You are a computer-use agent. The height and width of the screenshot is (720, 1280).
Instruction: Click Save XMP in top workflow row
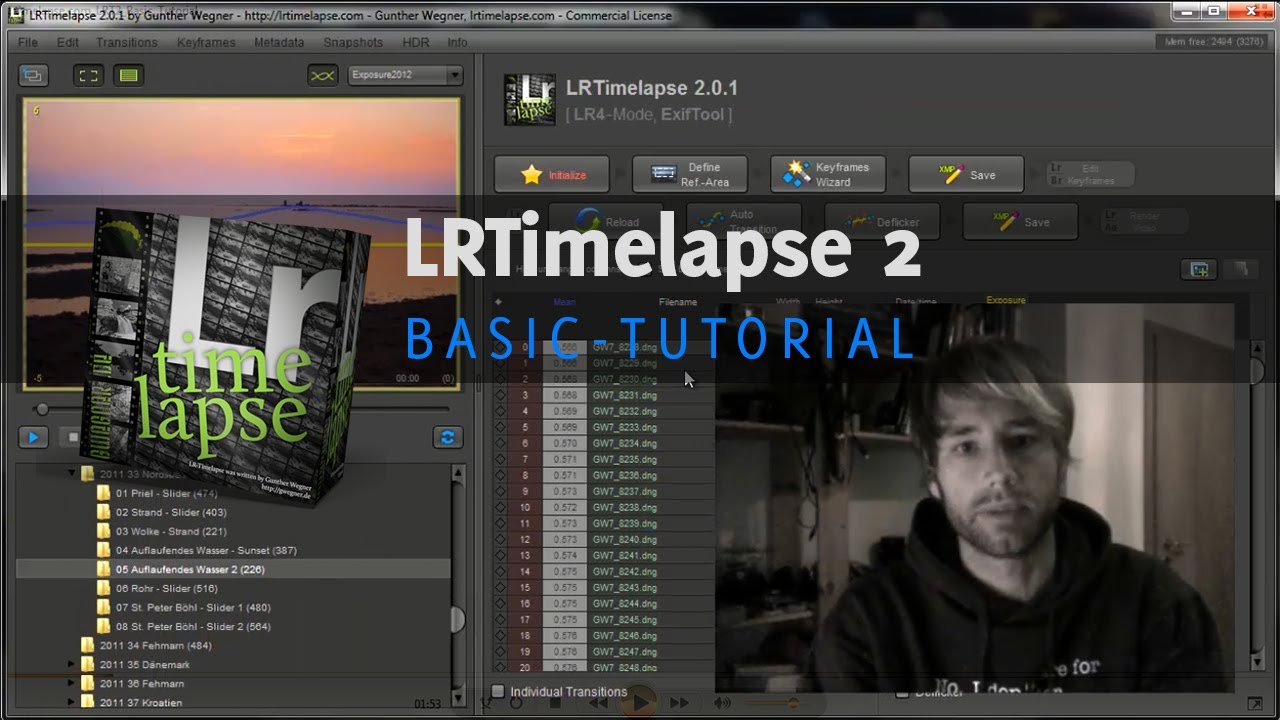pyautogui.click(x=966, y=175)
